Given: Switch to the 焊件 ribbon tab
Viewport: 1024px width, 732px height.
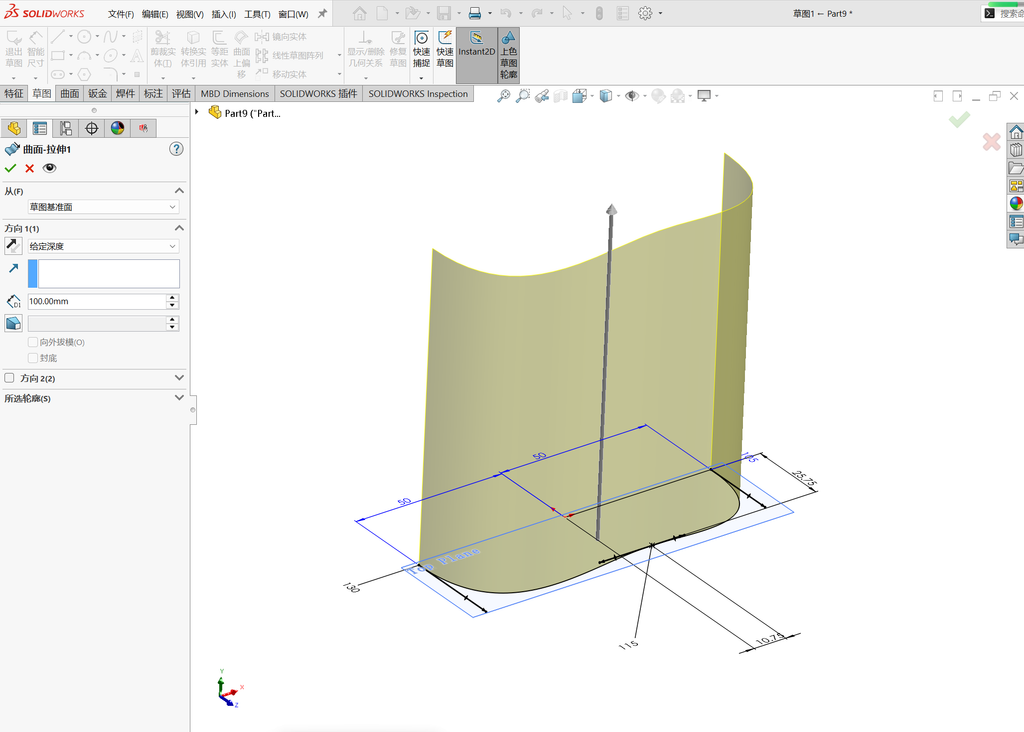Looking at the screenshot, I should point(125,93).
